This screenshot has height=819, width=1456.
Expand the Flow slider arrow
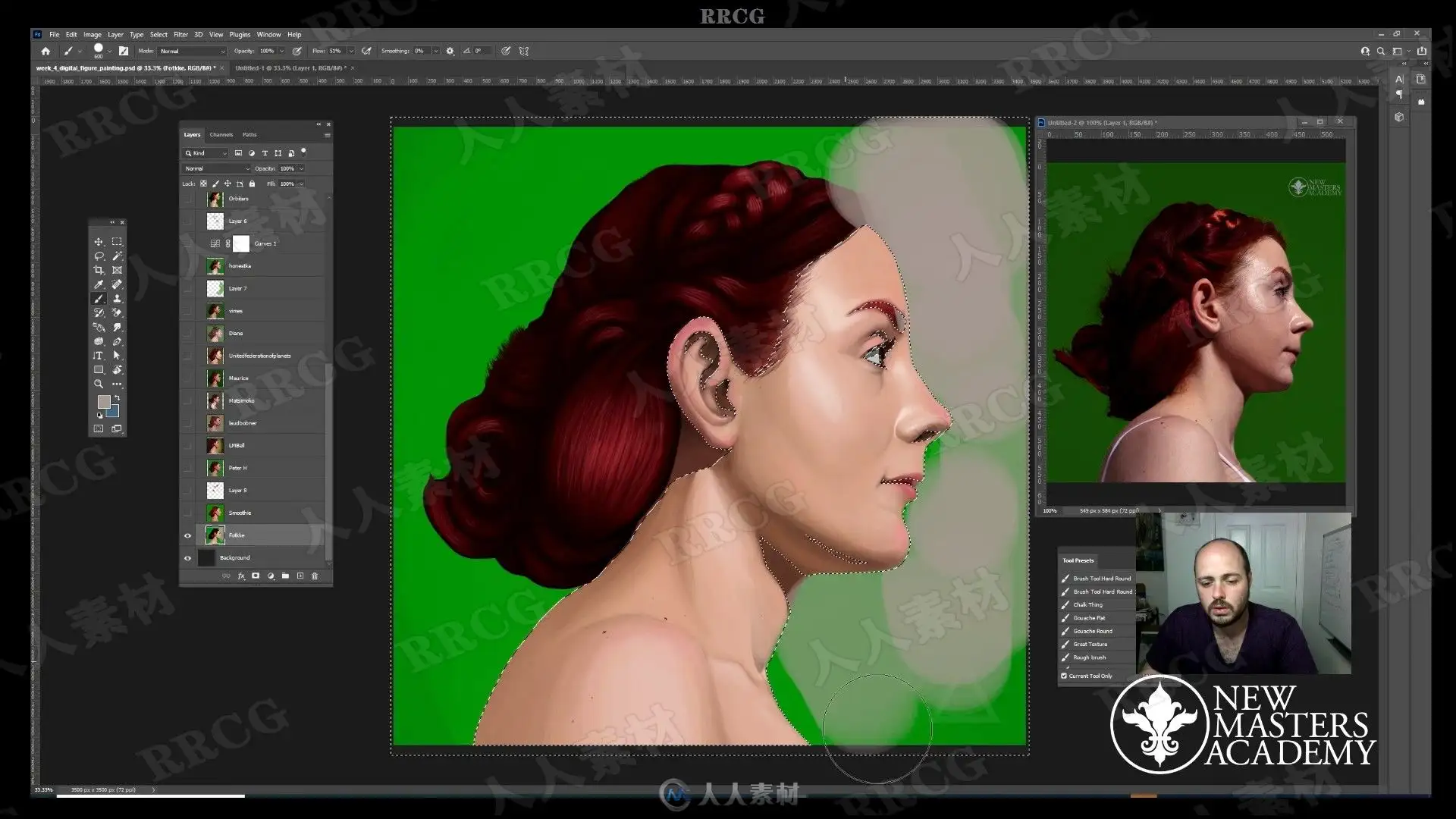click(350, 51)
